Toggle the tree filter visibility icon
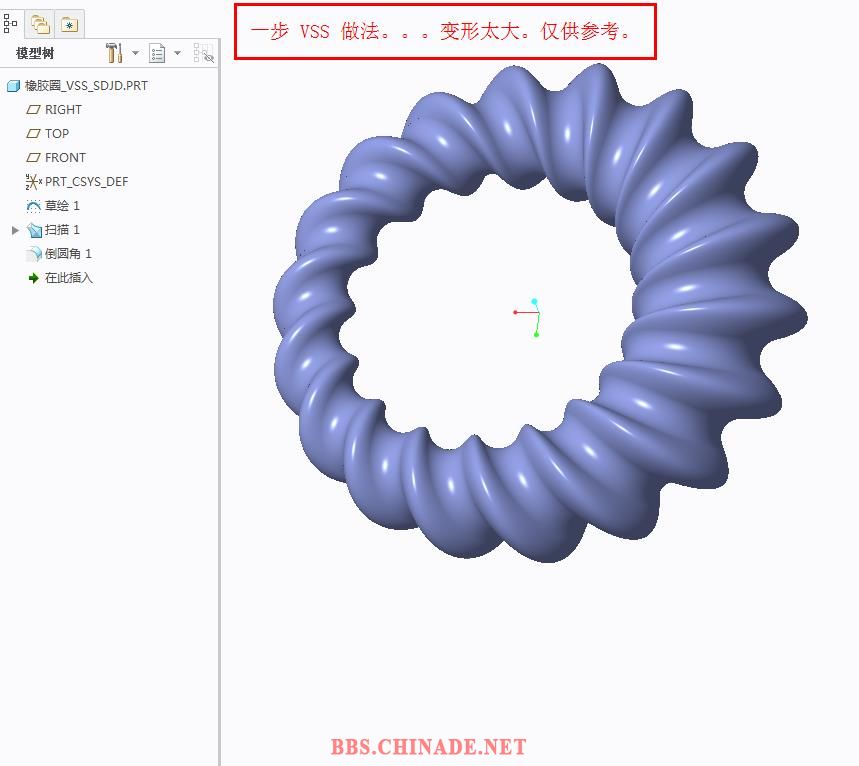The width and height of the screenshot is (859, 766). [x=203, y=53]
